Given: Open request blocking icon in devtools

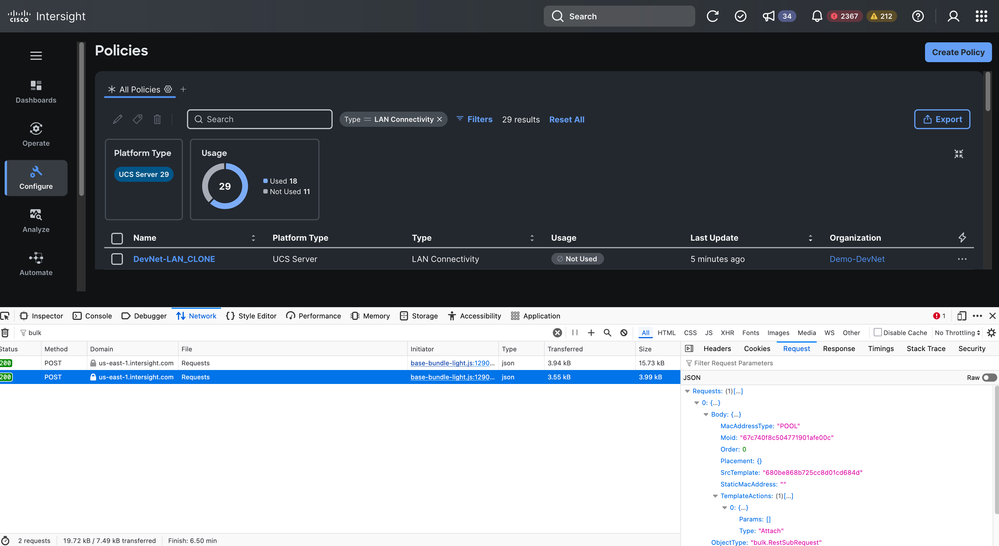Looking at the screenshot, I should point(624,333).
